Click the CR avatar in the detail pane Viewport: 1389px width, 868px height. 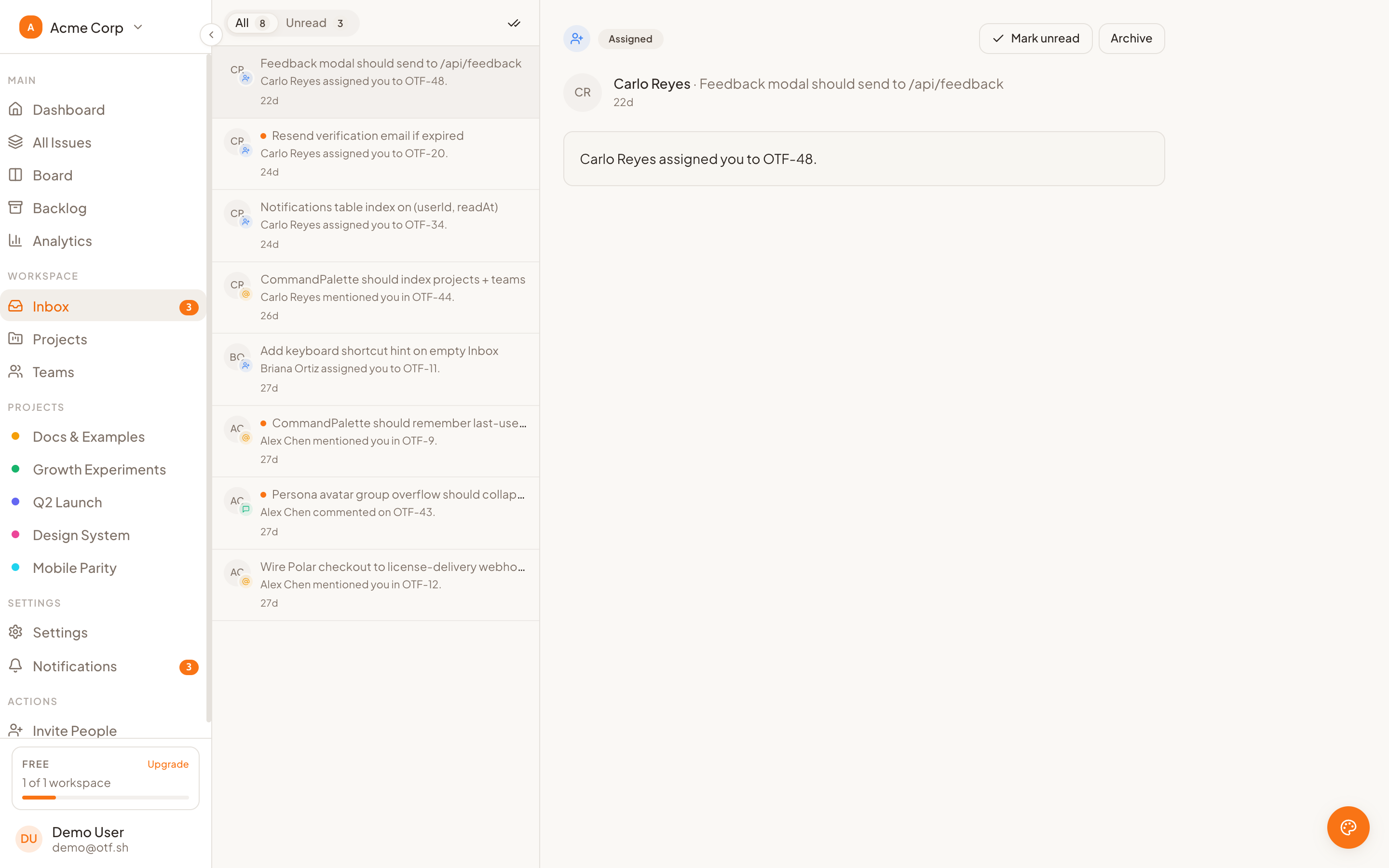[583, 93]
